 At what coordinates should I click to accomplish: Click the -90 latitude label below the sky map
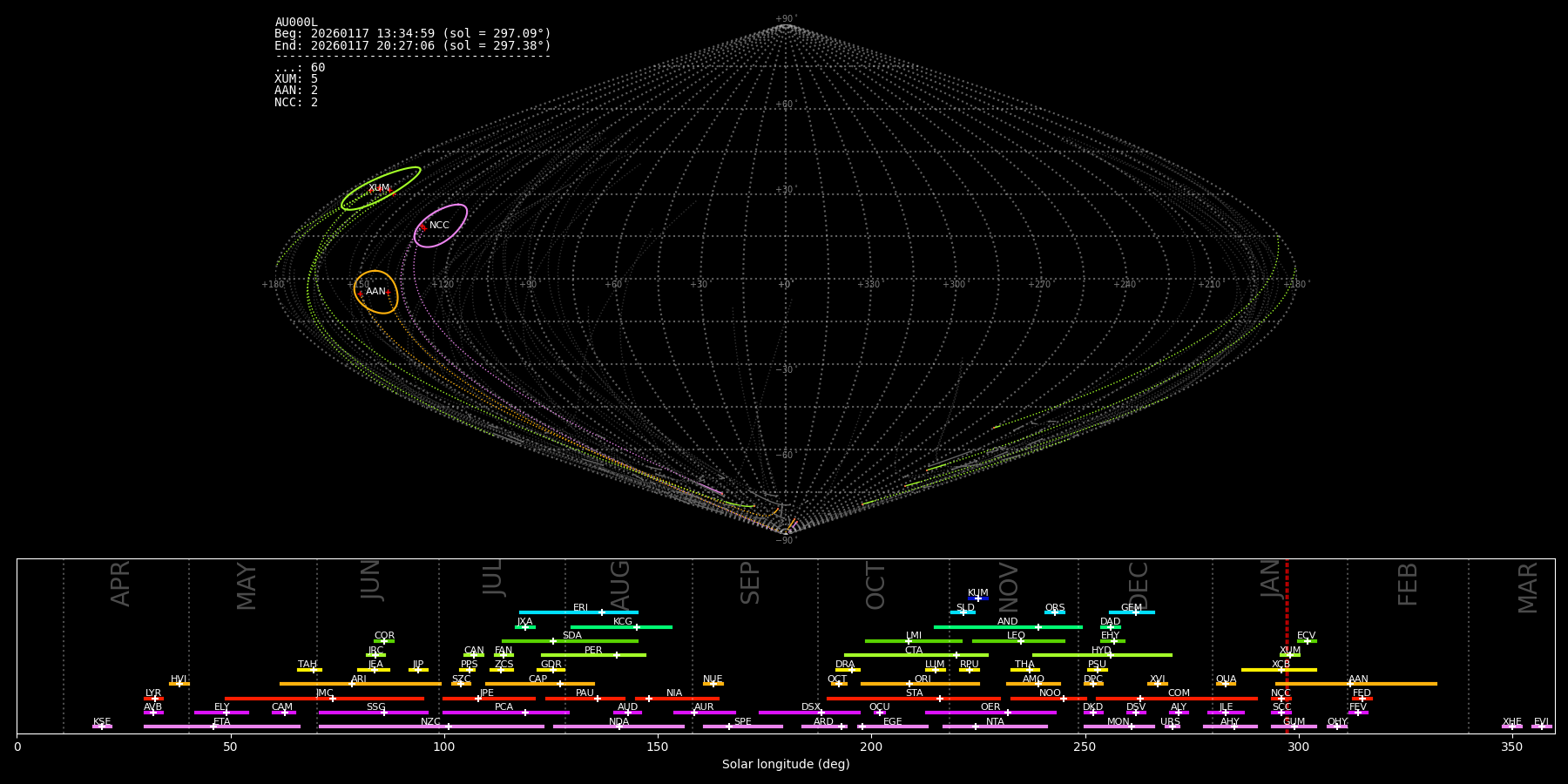785,540
